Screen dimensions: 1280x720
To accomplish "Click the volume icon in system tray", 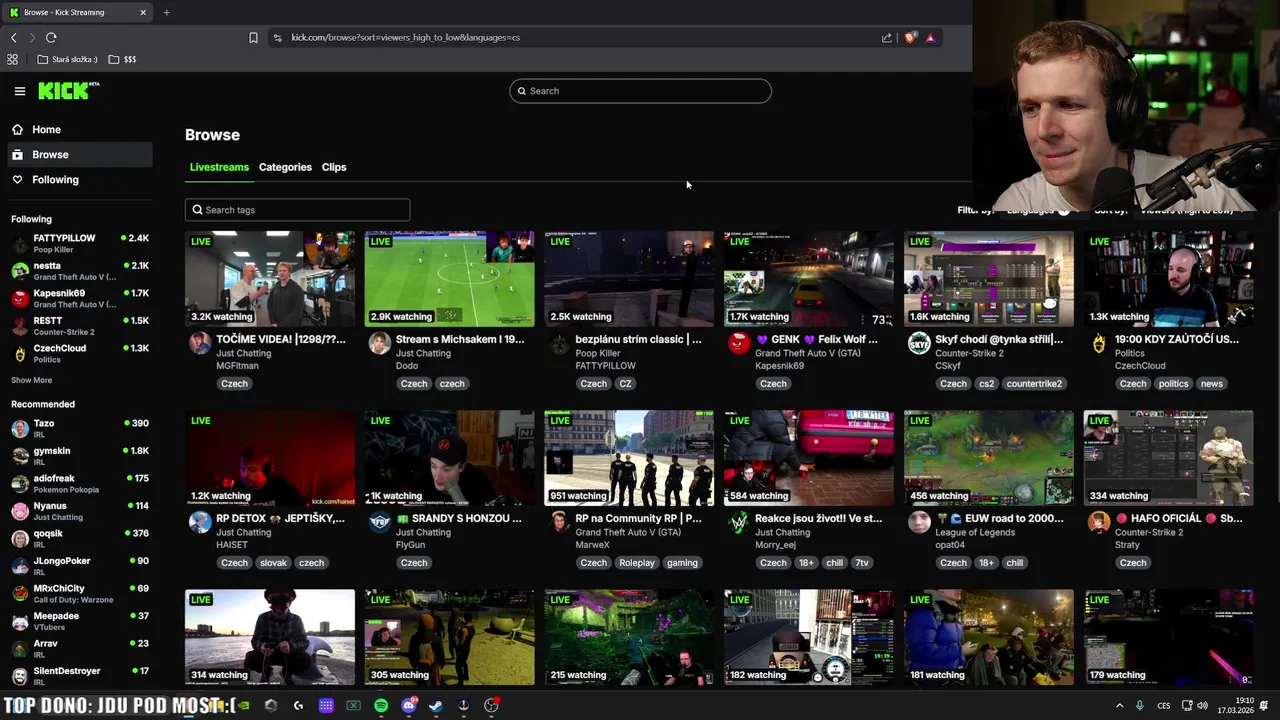I will click(1202, 705).
